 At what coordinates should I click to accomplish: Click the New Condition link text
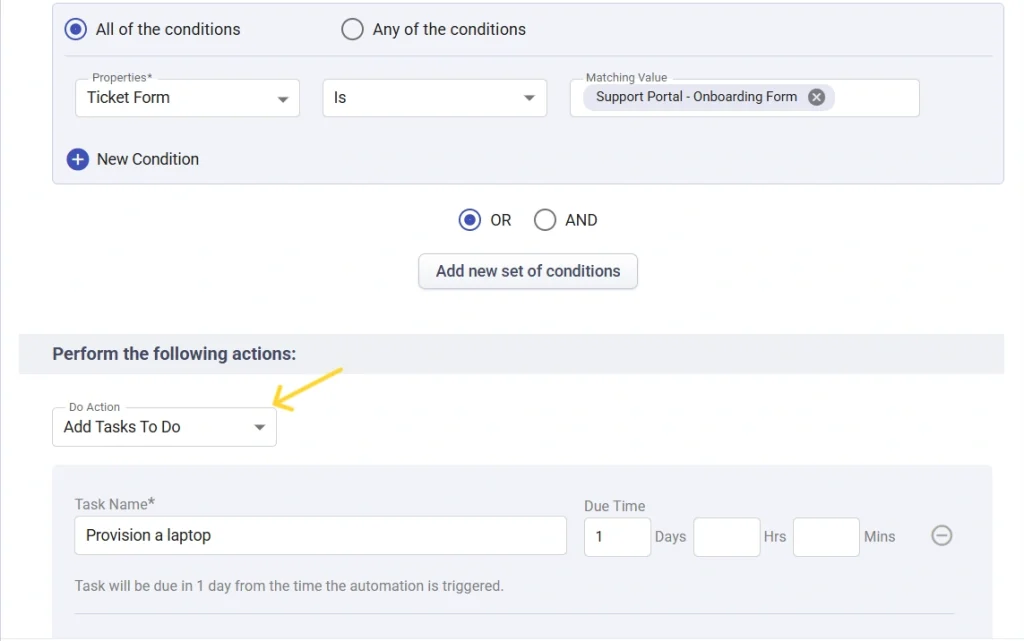pyautogui.click(x=147, y=159)
